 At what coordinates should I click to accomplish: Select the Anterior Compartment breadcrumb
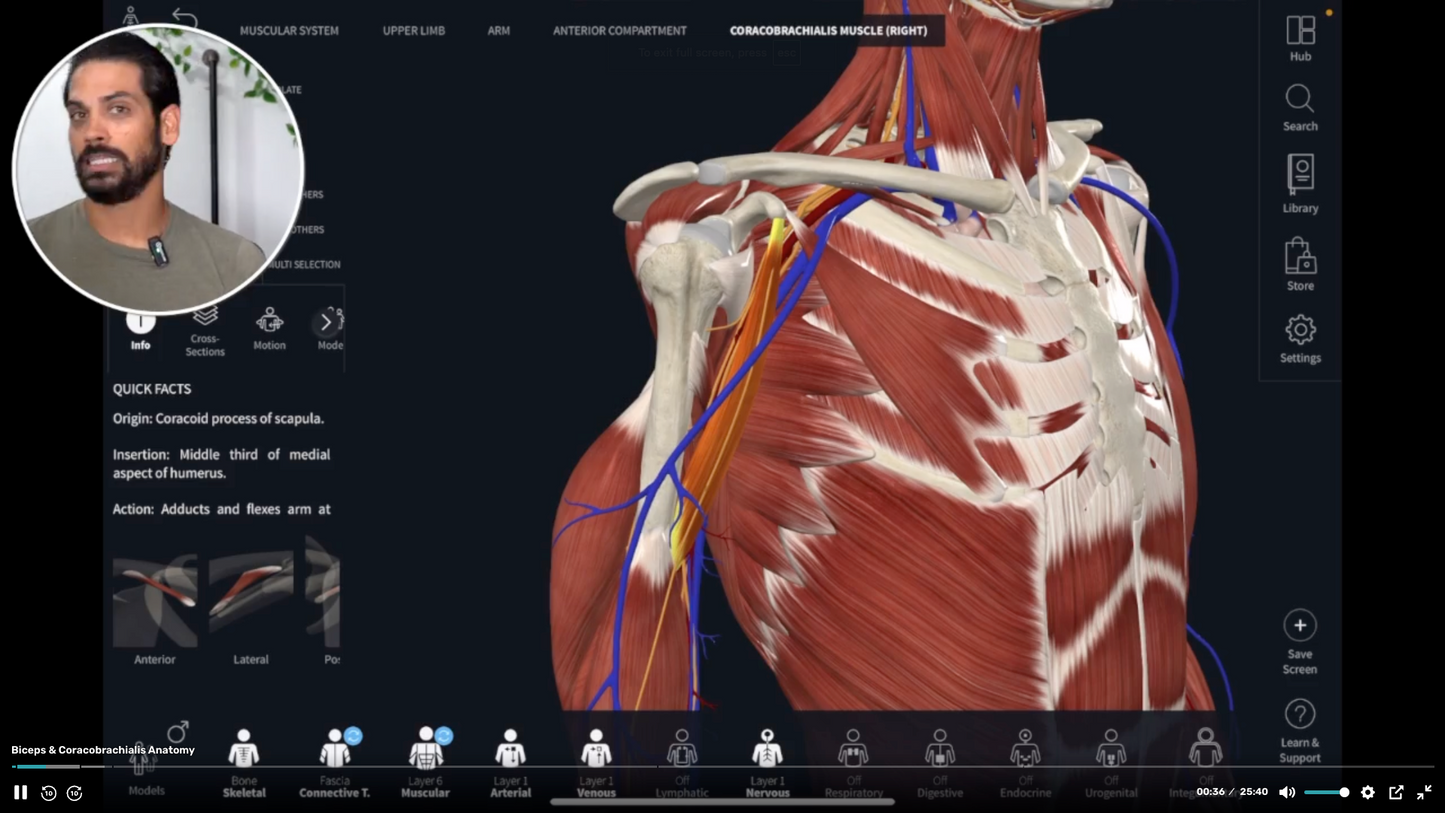[x=620, y=31]
